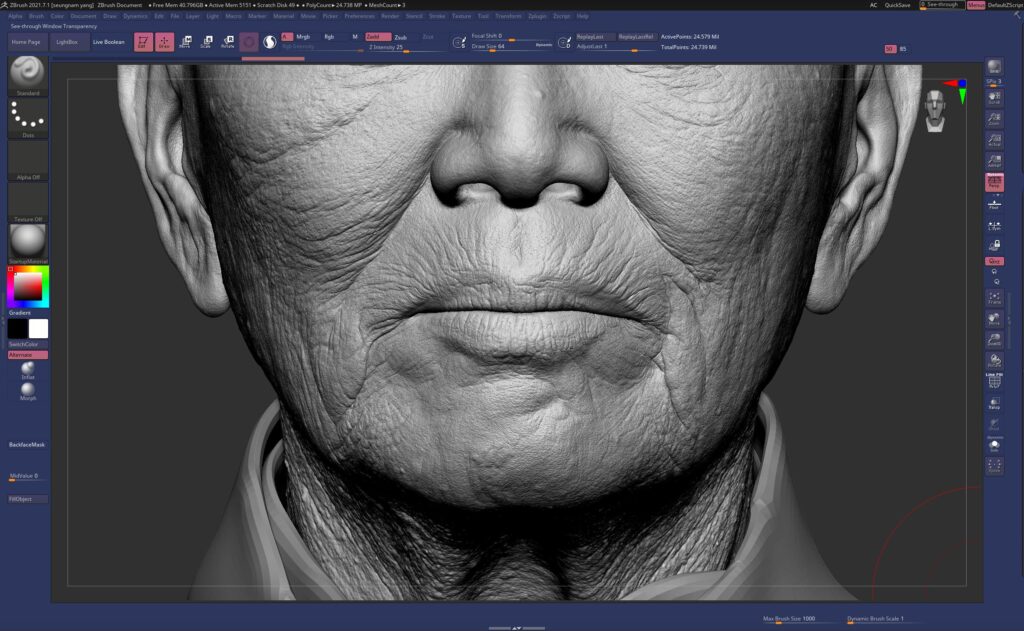
Task: Click the Floor grid icon
Action: [x=995, y=204]
